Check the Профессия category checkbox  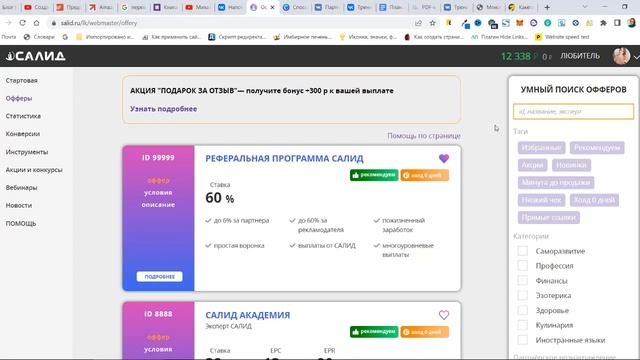point(522,265)
